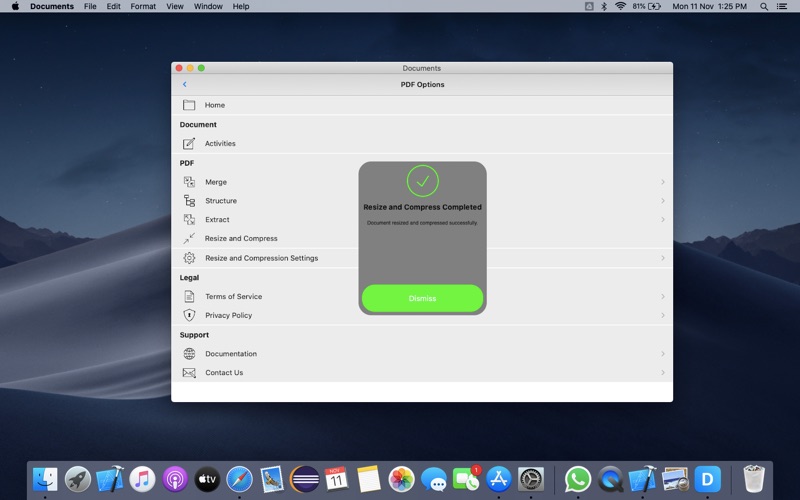Select the Resize and Compress label

(241, 238)
